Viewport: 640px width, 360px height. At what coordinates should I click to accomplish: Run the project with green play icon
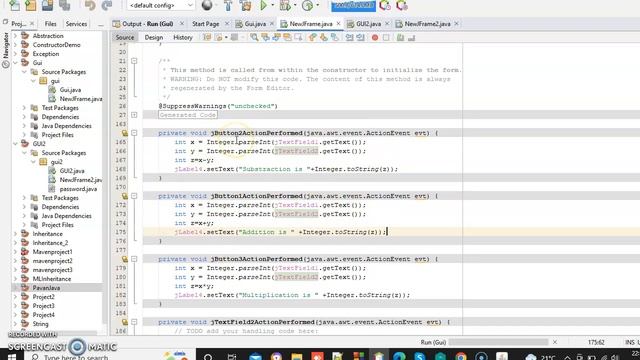tap(263, 5)
